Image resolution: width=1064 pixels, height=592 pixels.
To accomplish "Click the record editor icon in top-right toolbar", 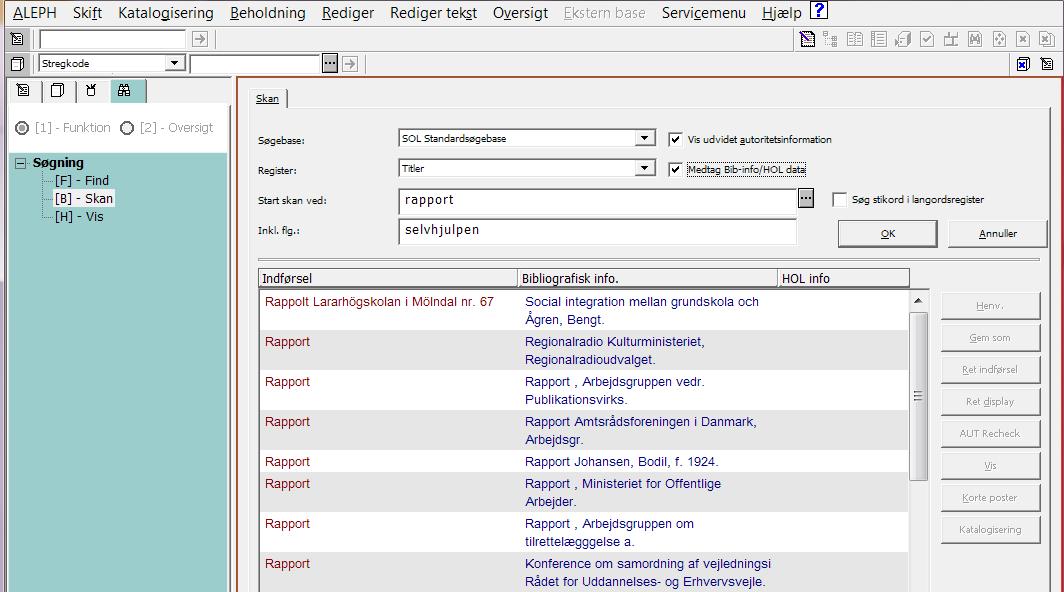I will click(x=807, y=39).
